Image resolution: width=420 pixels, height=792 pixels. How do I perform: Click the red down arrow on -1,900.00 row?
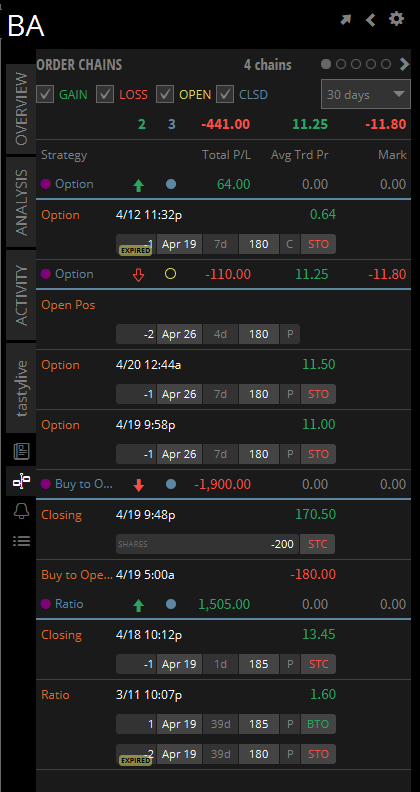coord(138,485)
